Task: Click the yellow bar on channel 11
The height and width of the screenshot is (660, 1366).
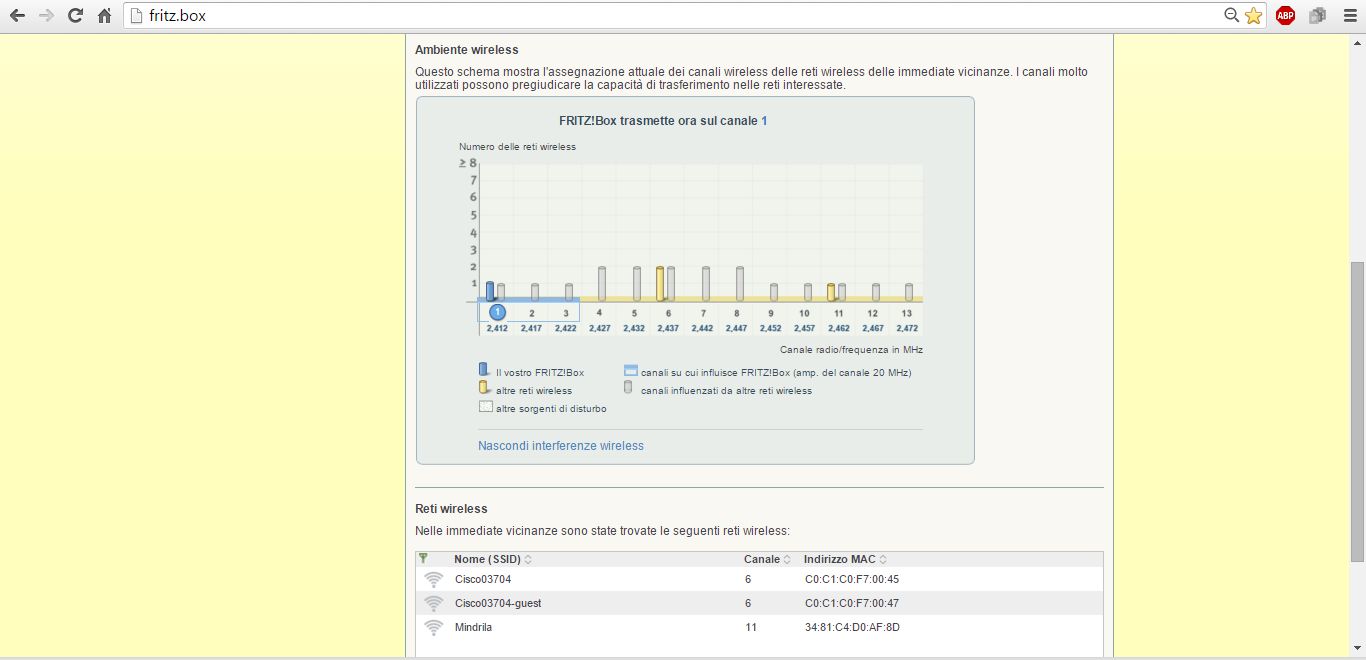Action: (x=831, y=292)
